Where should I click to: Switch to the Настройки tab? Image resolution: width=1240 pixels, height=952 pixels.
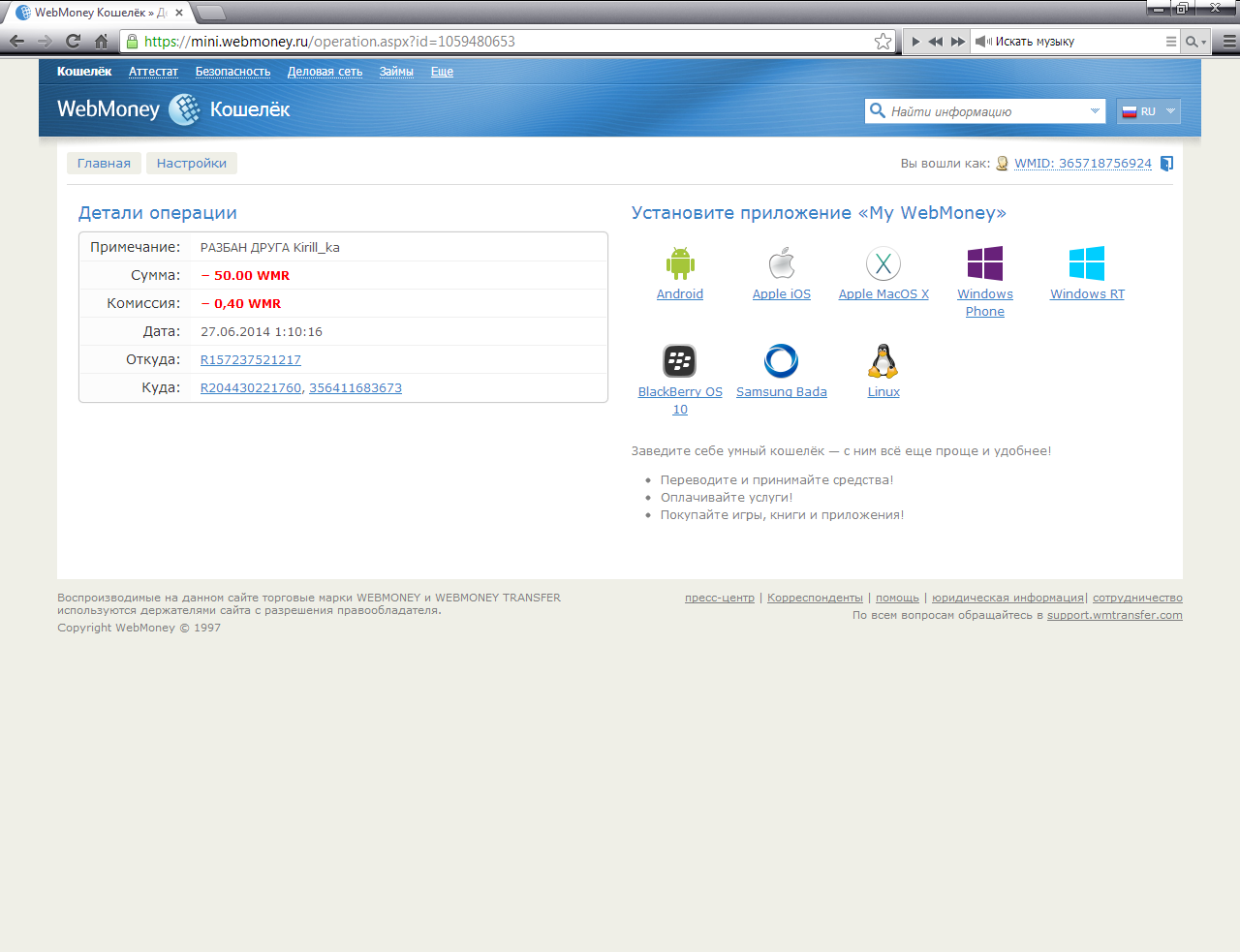192,163
